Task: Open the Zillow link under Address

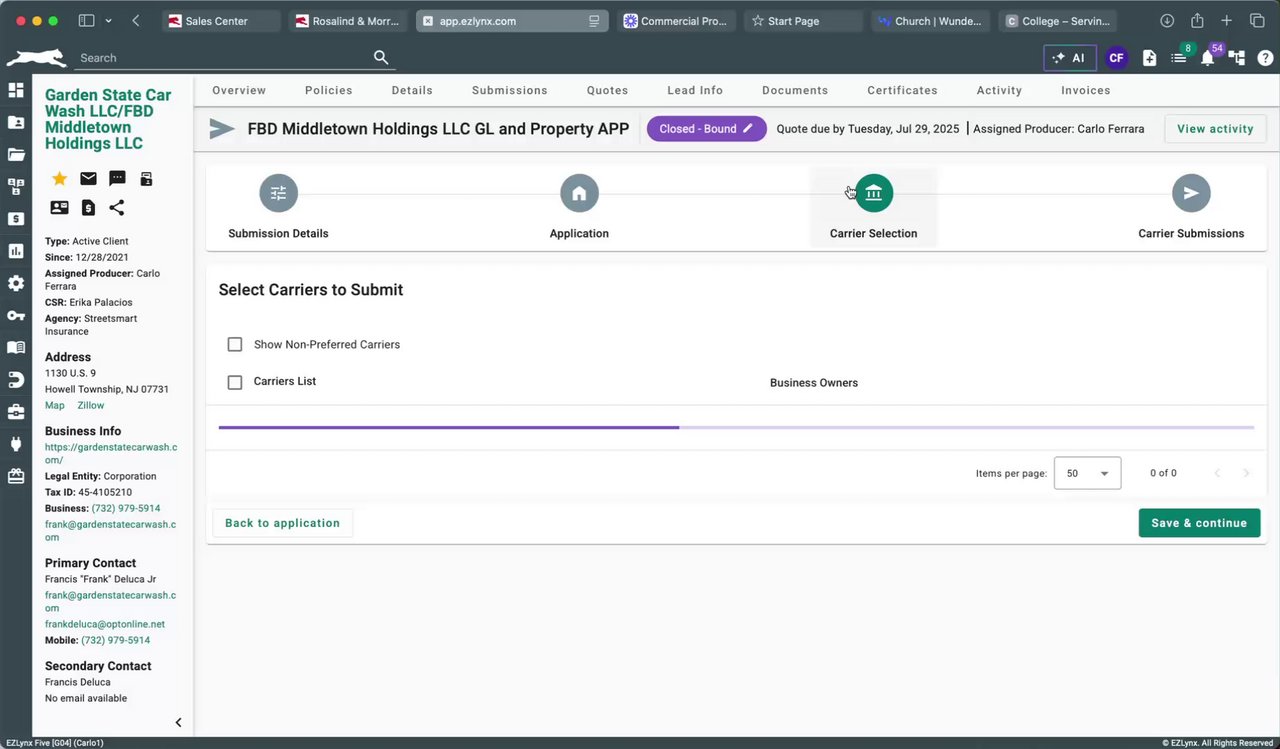Action: pyautogui.click(x=91, y=405)
